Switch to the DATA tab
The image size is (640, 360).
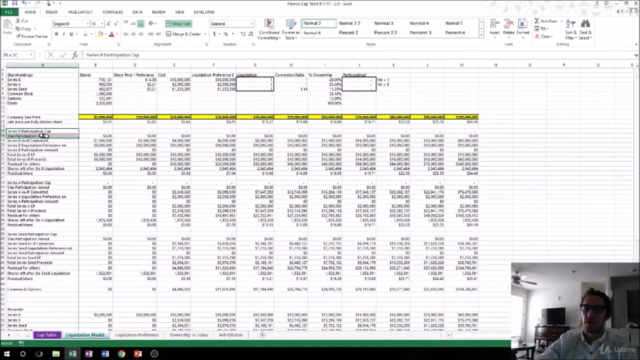(138, 12)
